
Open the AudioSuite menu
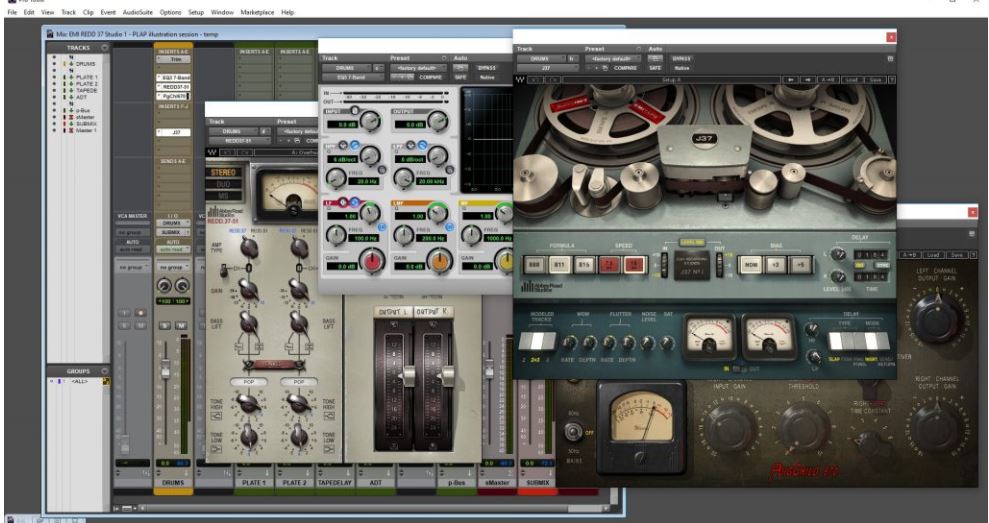(137, 12)
